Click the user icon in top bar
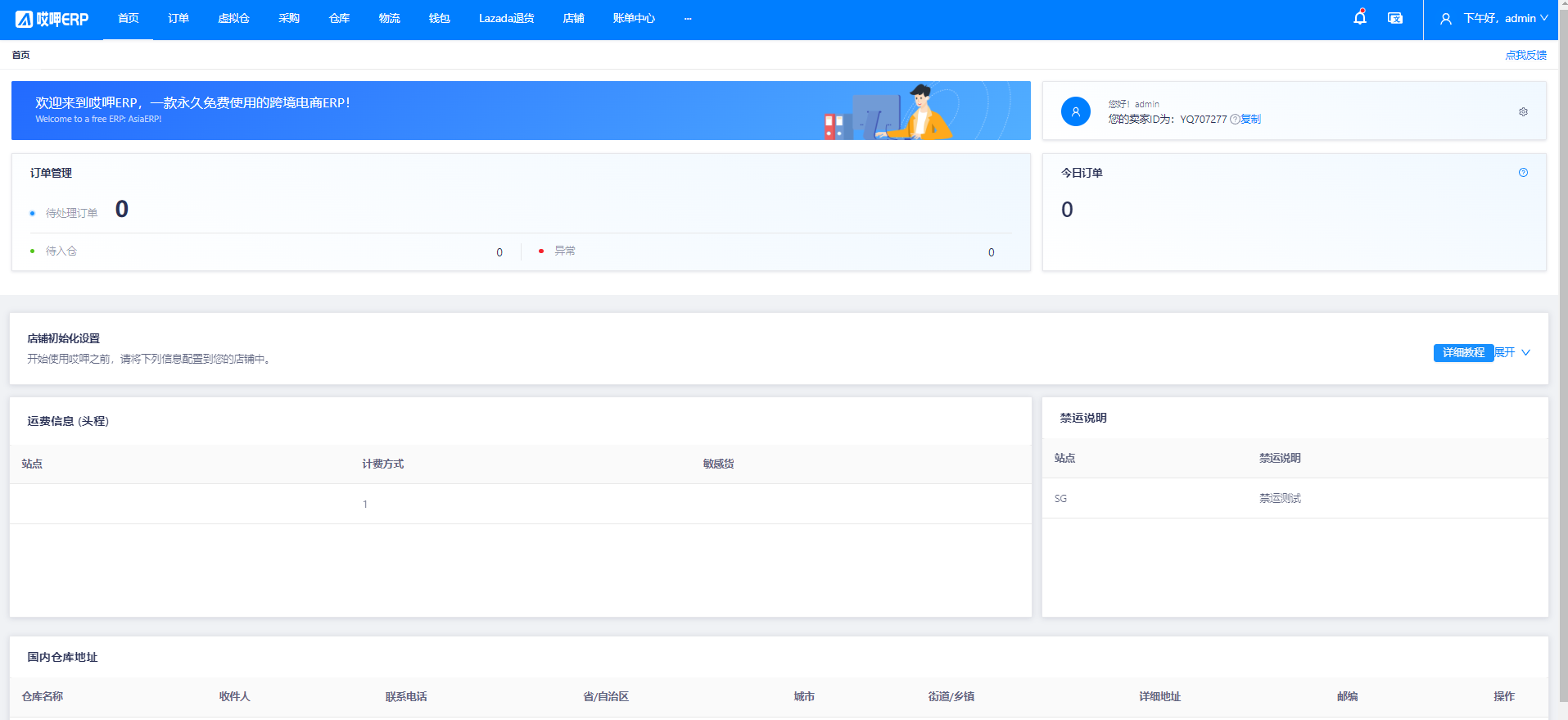Image resolution: width=1568 pixels, height=720 pixels. click(1446, 19)
